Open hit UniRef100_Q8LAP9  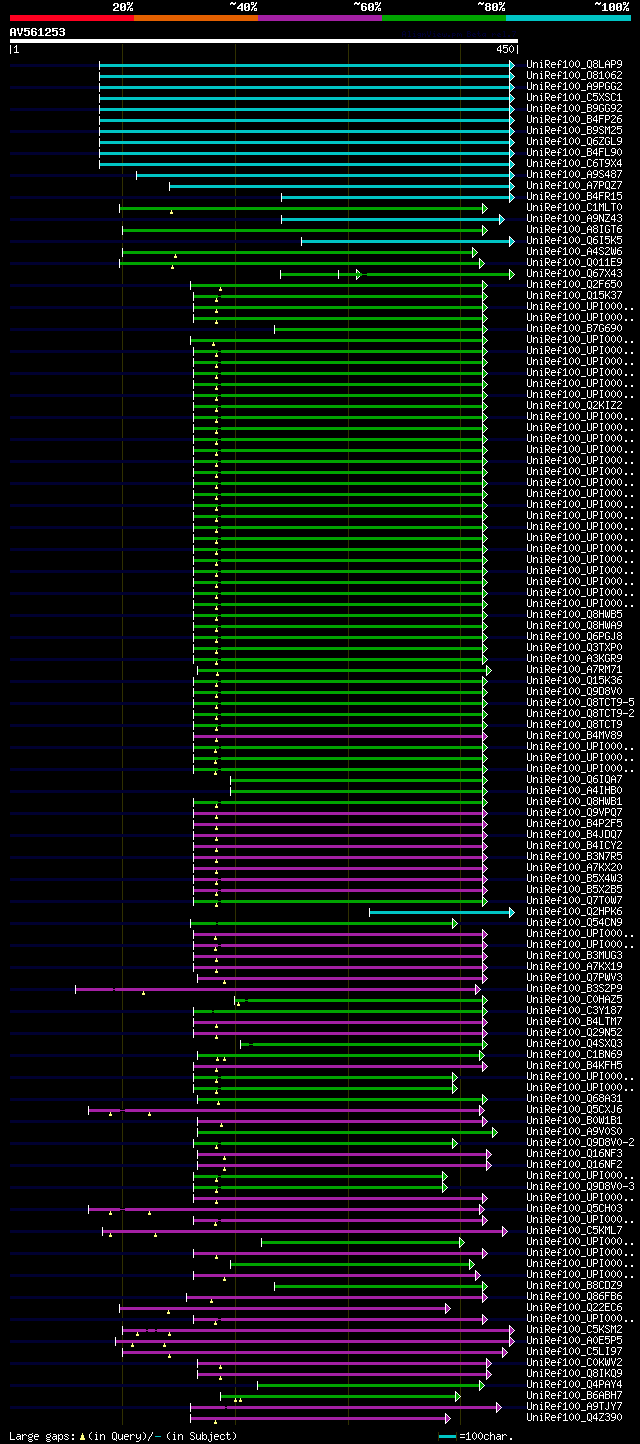(x=574, y=65)
